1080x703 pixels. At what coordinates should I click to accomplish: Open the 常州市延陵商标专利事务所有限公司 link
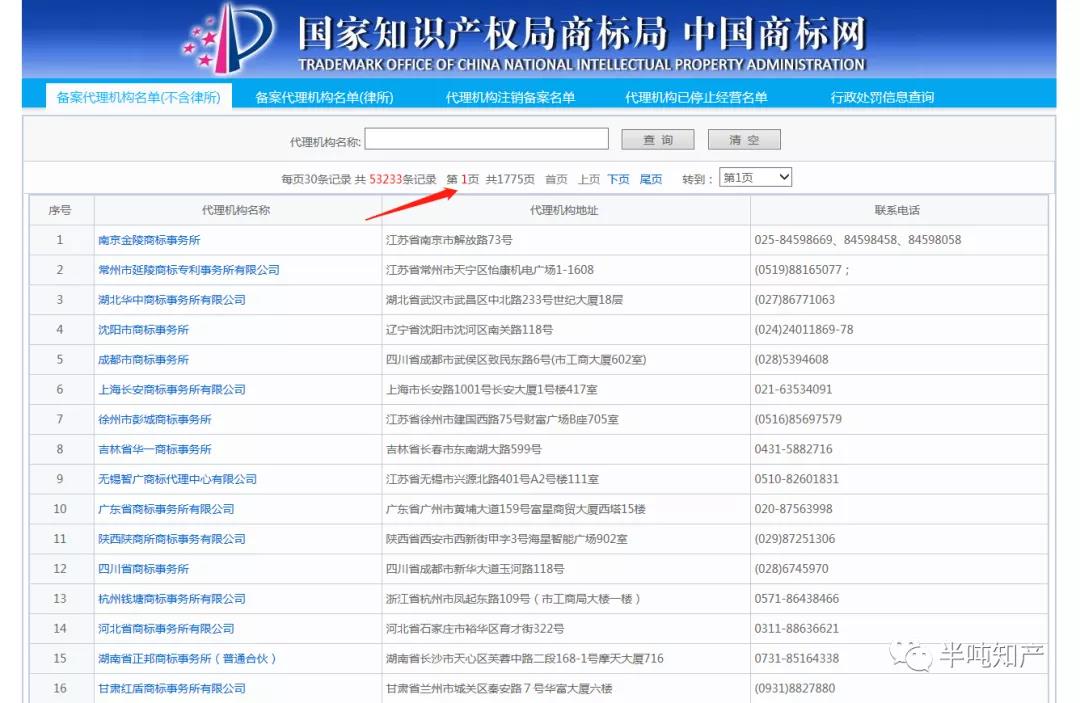[189, 270]
